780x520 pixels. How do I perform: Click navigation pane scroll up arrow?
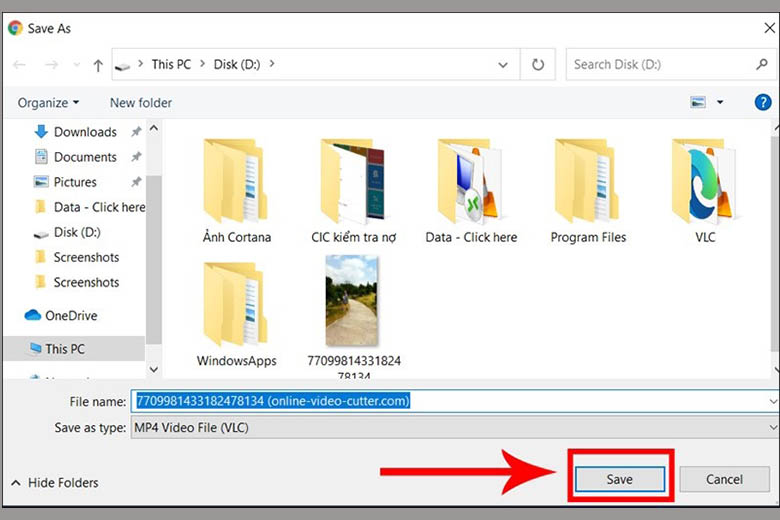154,128
